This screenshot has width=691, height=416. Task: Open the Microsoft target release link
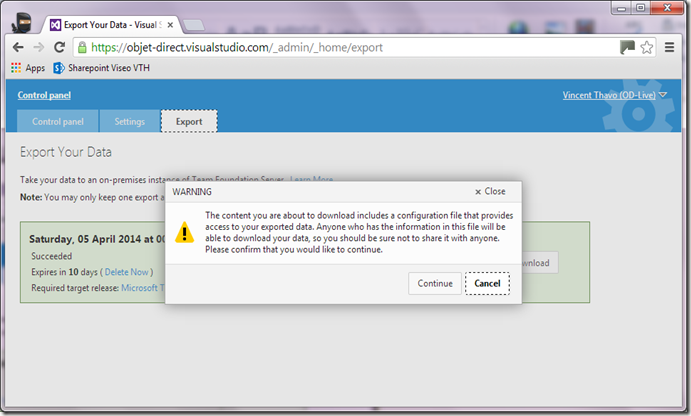point(142,288)
